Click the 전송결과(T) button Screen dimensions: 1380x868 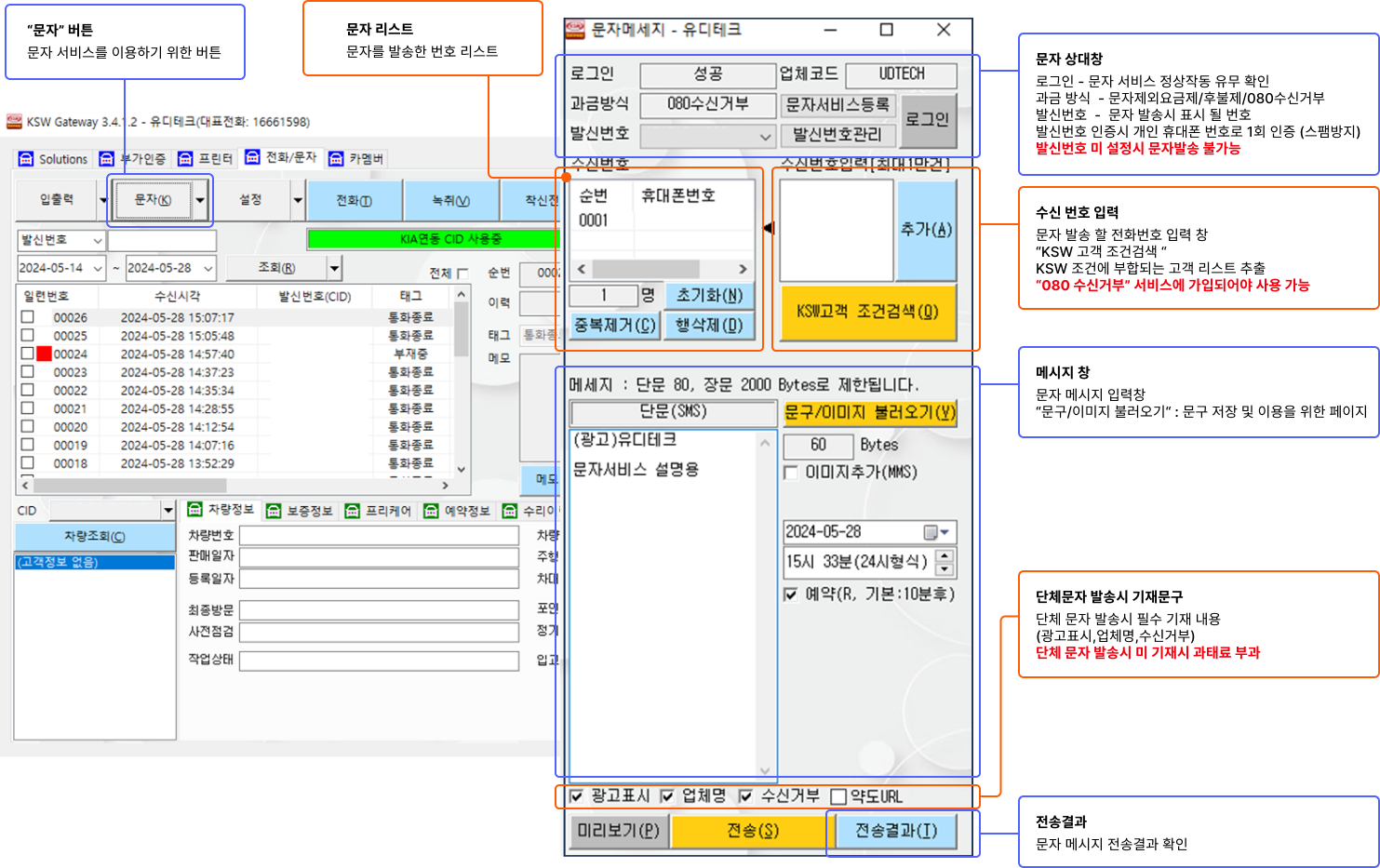click(x=896, y=831)
